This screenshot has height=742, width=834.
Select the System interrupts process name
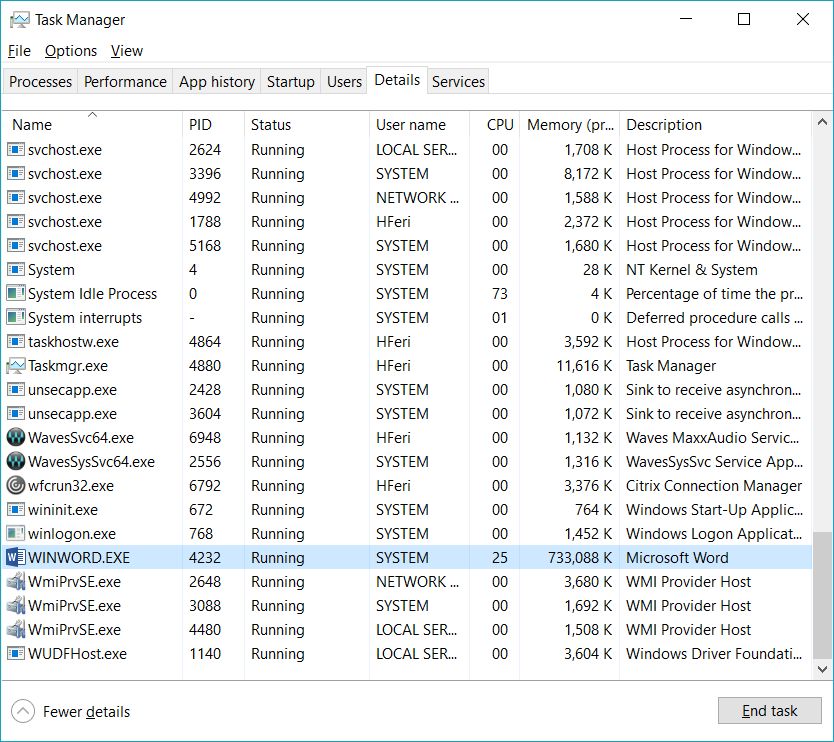point(85,318)
